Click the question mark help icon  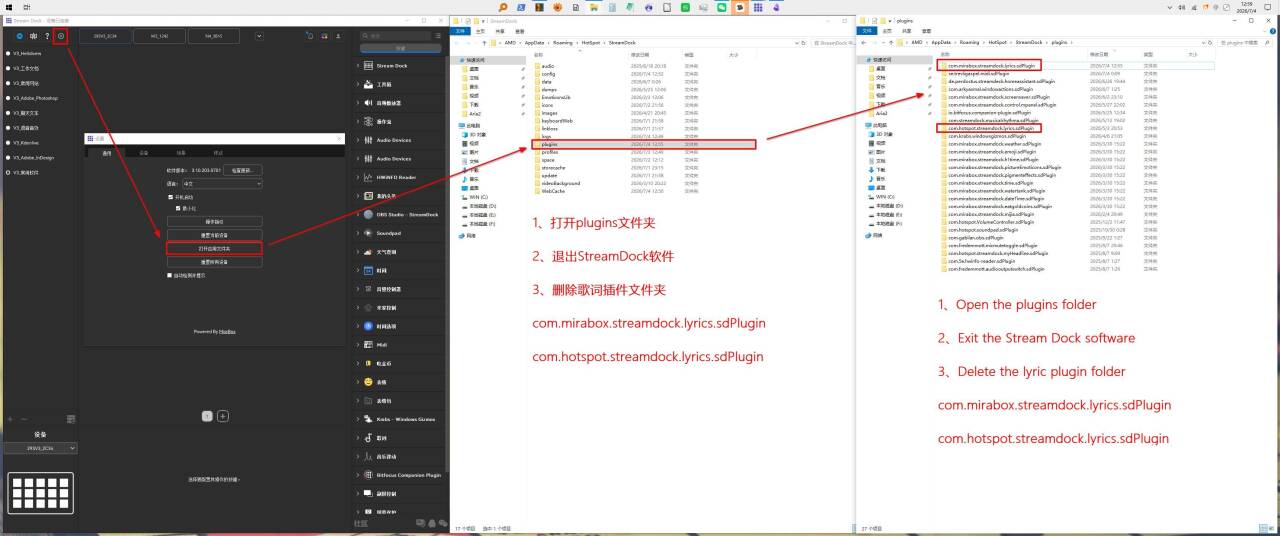[x=46, y=36]
